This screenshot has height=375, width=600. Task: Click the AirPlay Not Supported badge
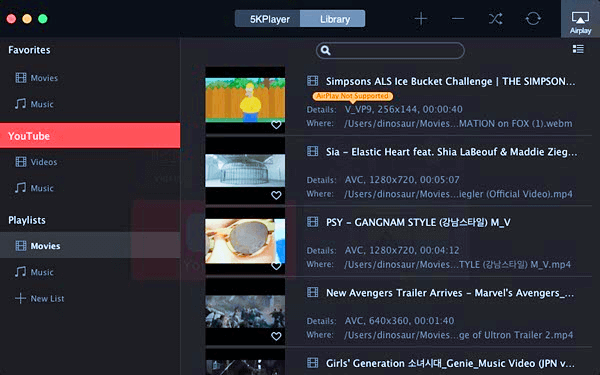(352, 96)
